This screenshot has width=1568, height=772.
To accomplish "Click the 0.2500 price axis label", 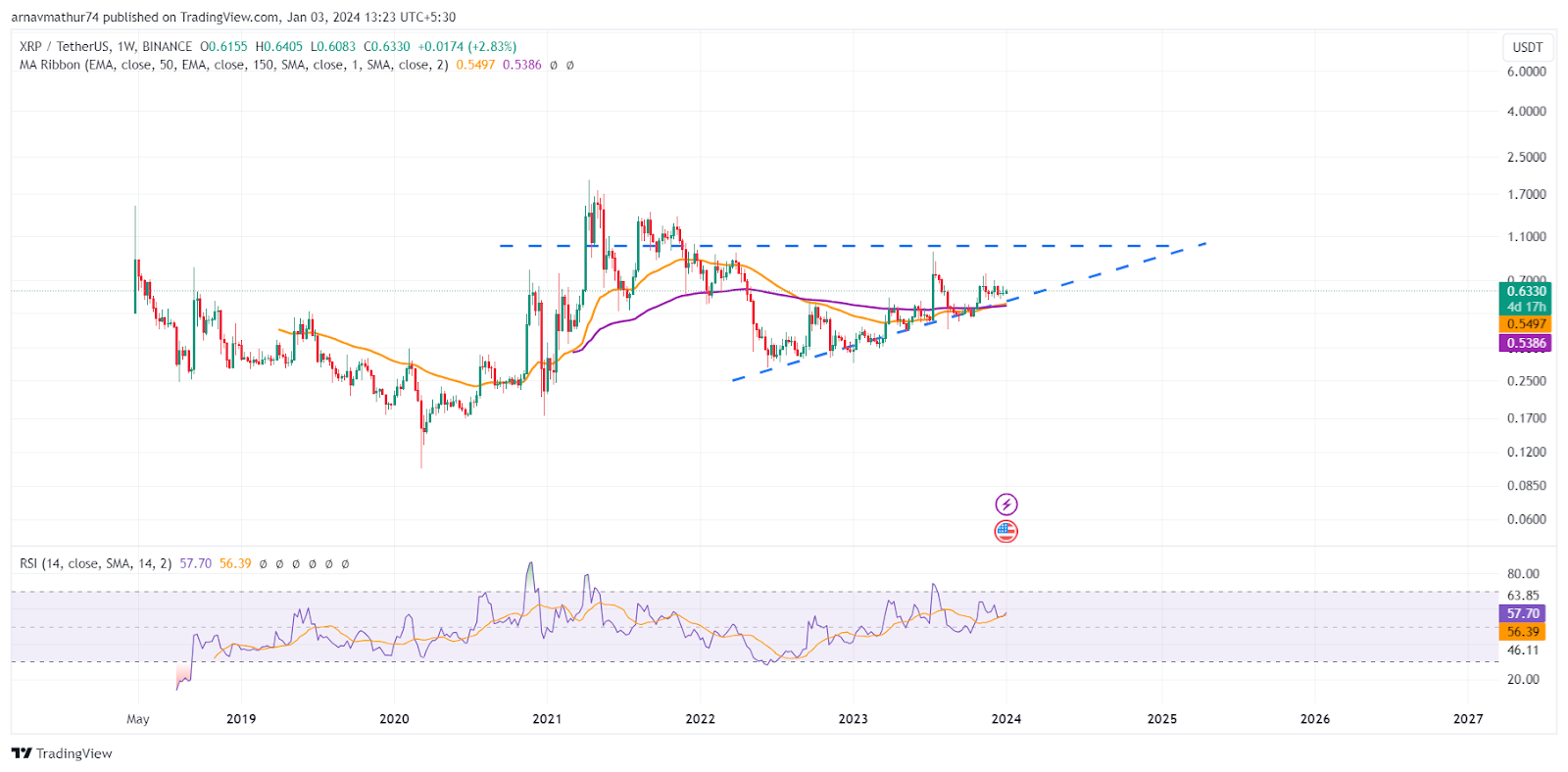I will [1527, 381].
